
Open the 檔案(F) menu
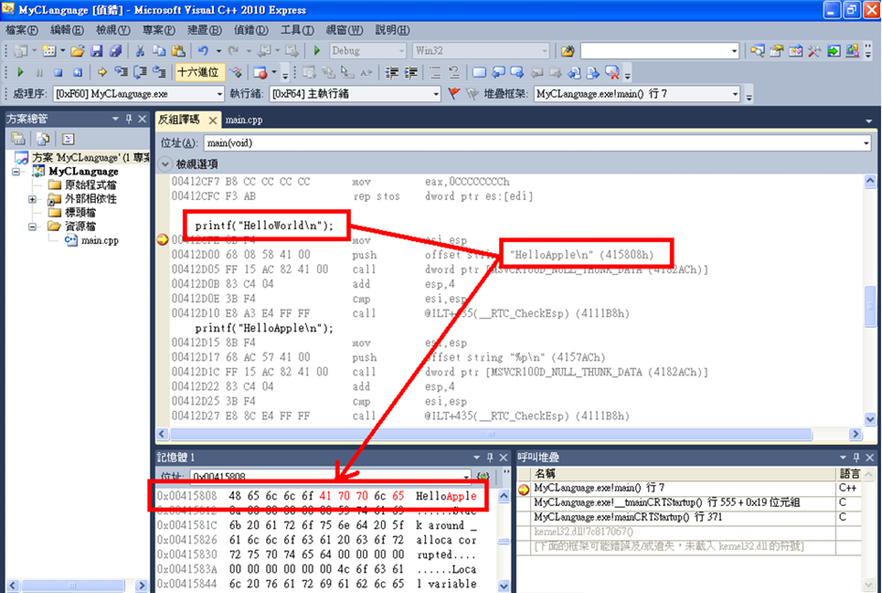pyautogui.click(x=22, y=30)
